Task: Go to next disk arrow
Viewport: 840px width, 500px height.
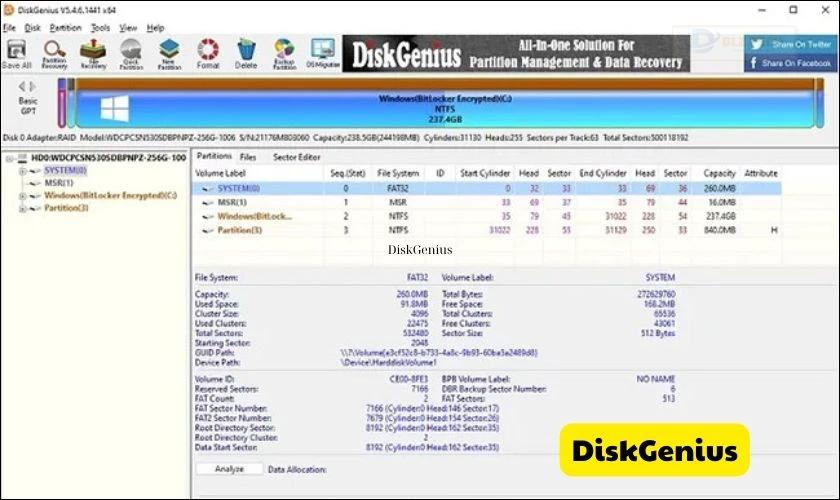Action: (33, 86)
